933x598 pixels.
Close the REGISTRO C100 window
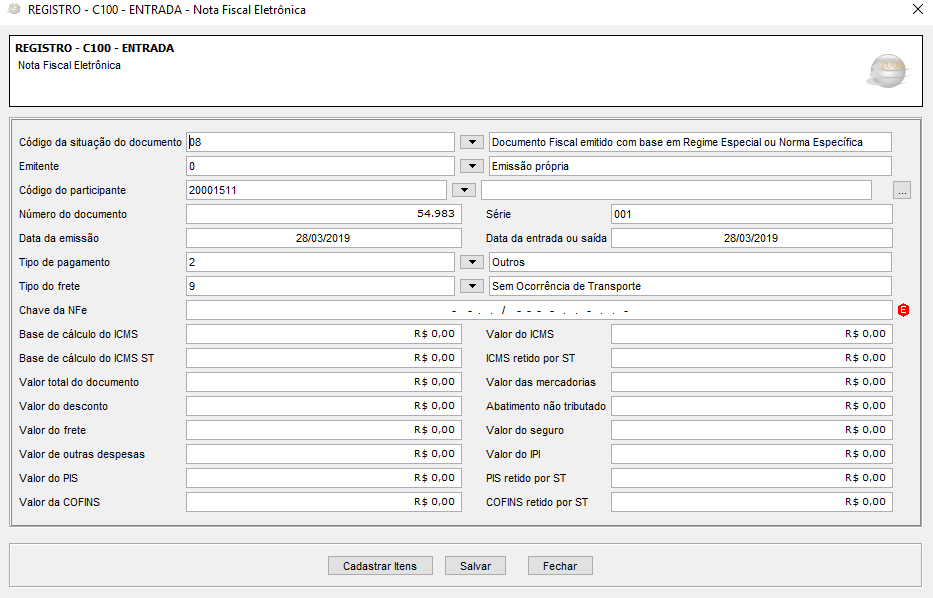click(918, 10)
